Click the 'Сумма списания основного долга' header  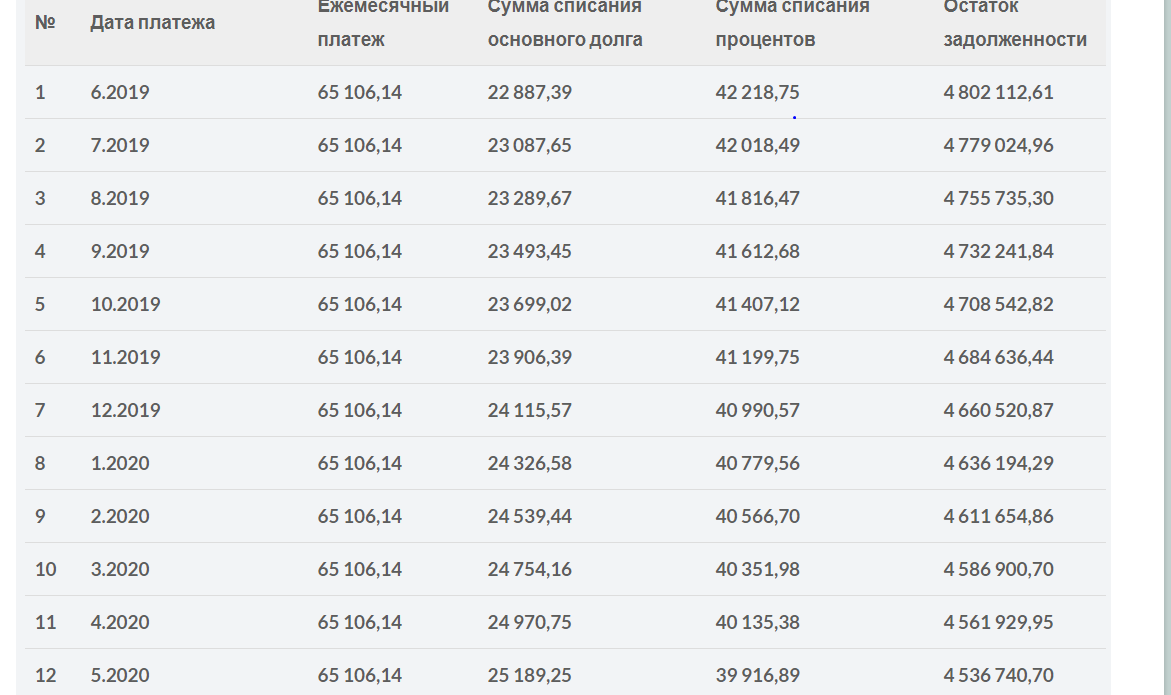pos(565,22)
